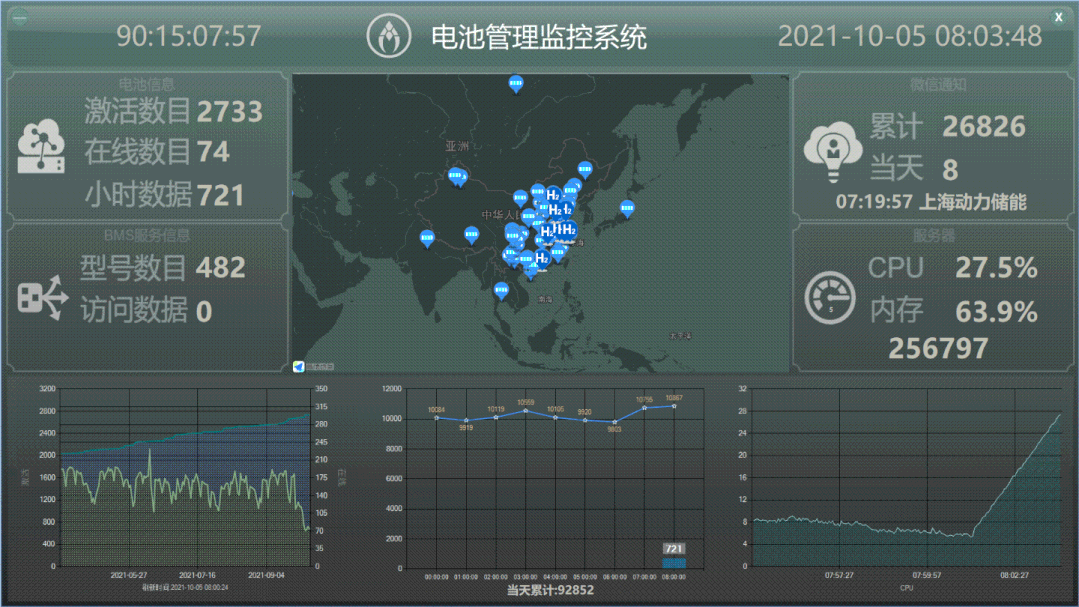Click the 256797 server value
Viewport: 1079px width, 607px height.
point(938,348)
